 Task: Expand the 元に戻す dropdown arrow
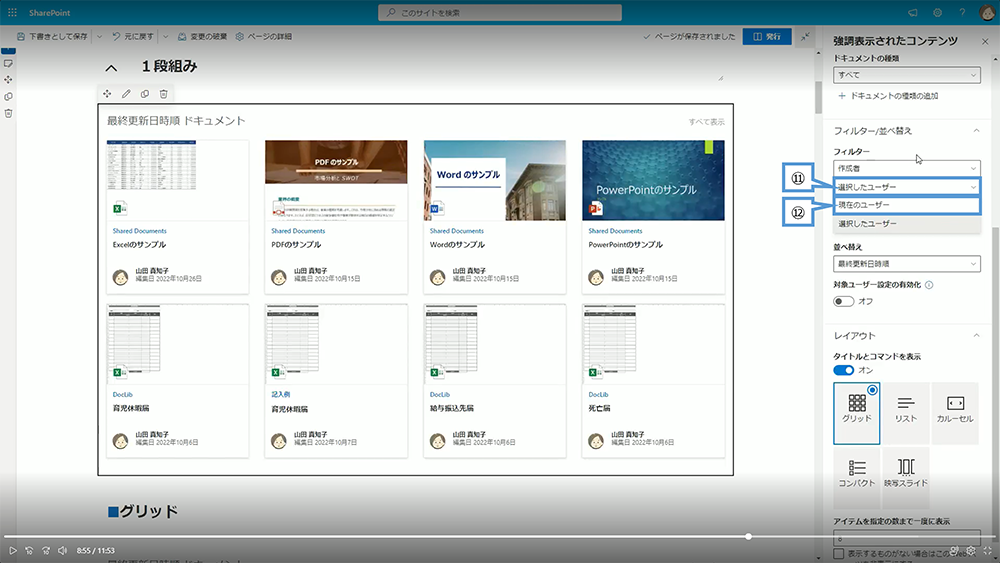point(166,36)
